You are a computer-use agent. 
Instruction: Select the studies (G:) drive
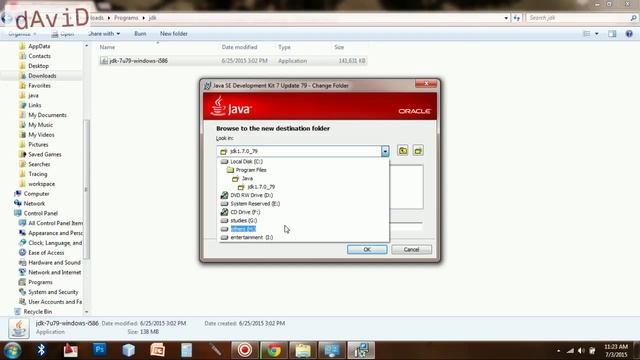[244, 220]
